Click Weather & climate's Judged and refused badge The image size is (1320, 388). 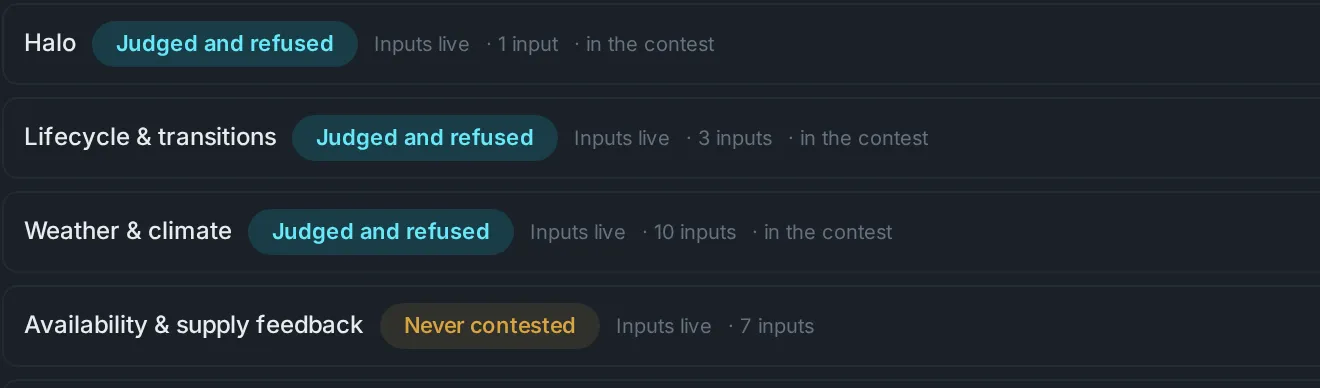(x=381, y=232)
